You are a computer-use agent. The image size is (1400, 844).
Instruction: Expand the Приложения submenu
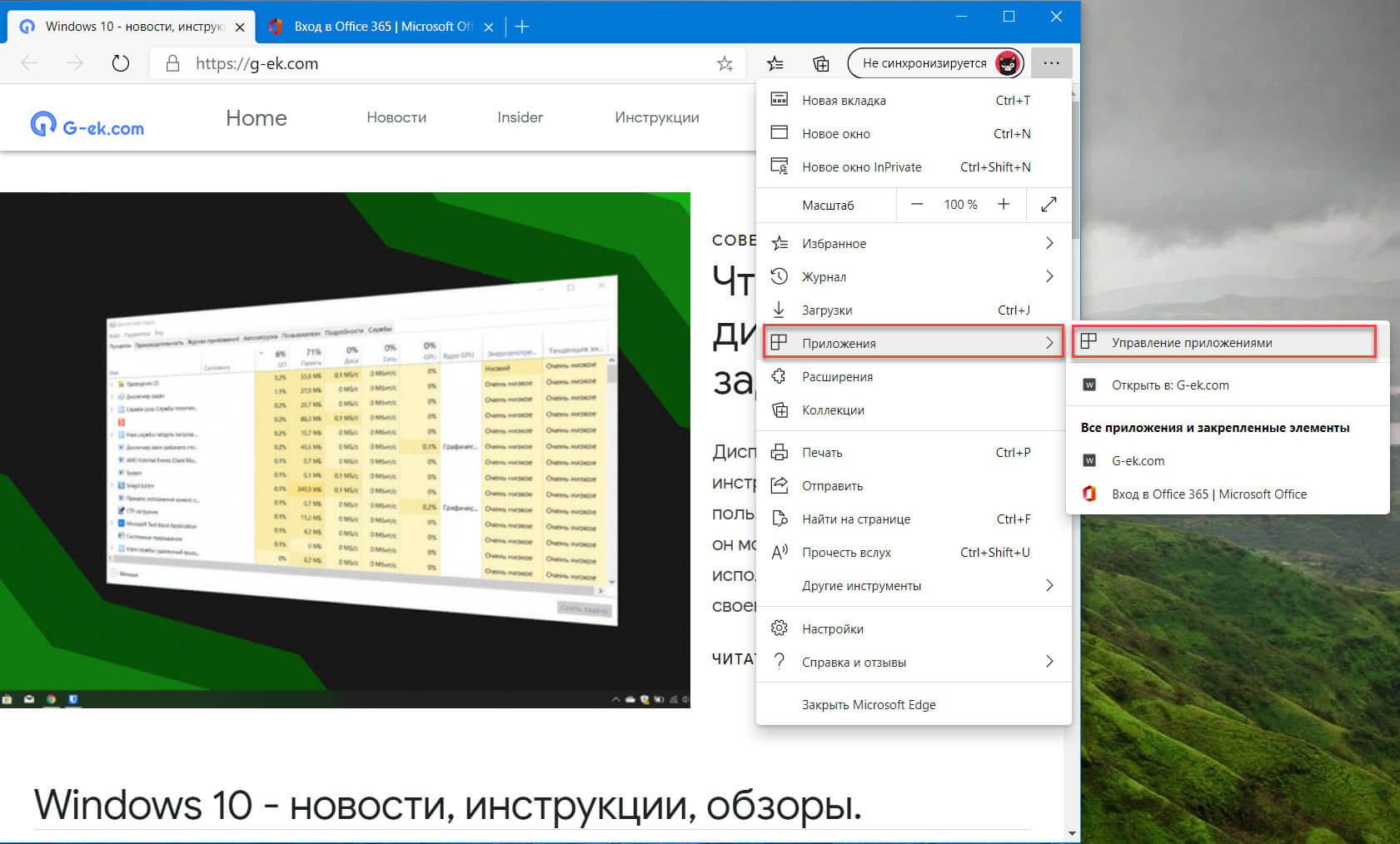point(914,343)
